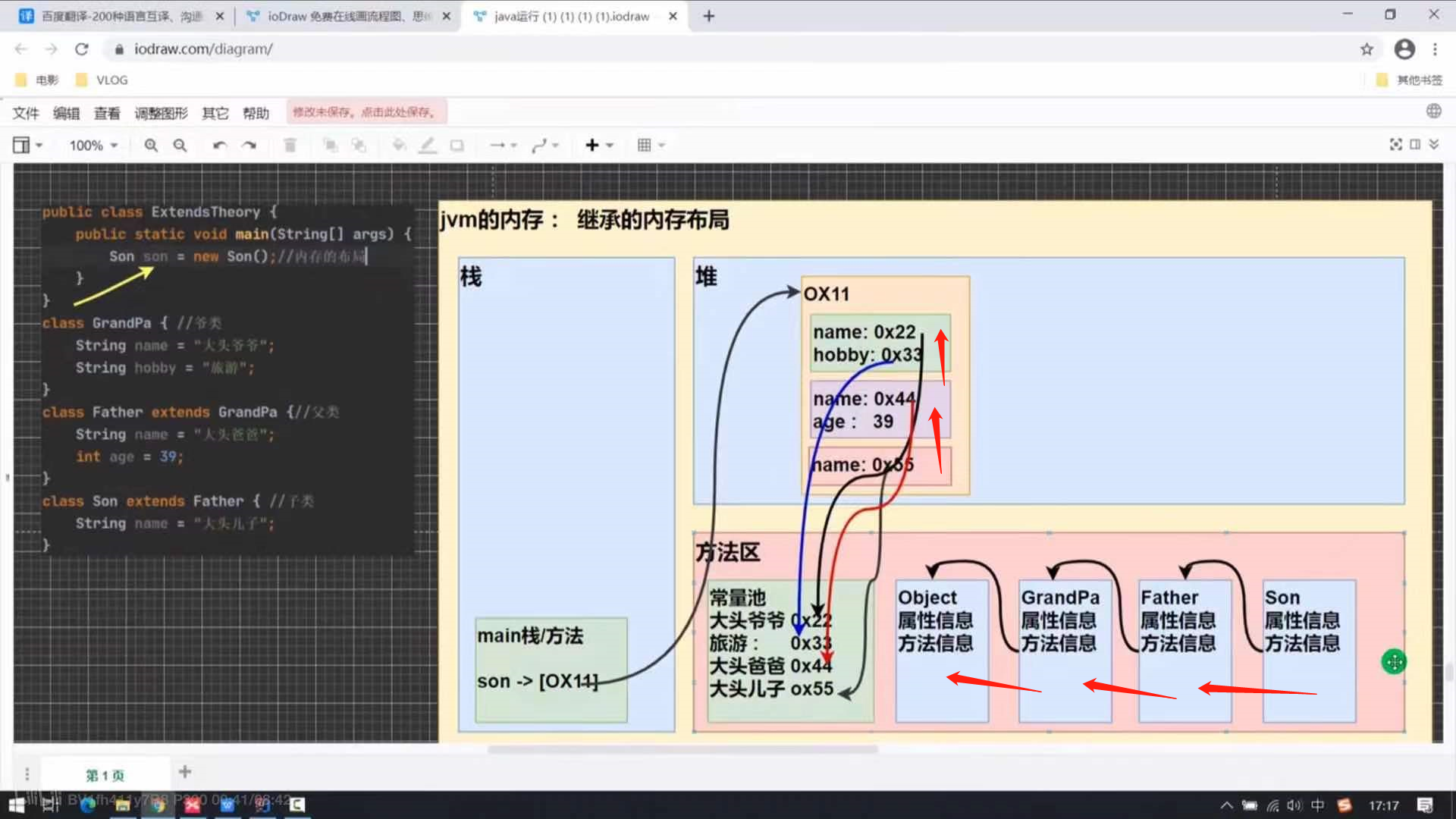Switch to the 百度翻译 browser tab
This screenshot has height=819, width=1456.
point(120,16)
